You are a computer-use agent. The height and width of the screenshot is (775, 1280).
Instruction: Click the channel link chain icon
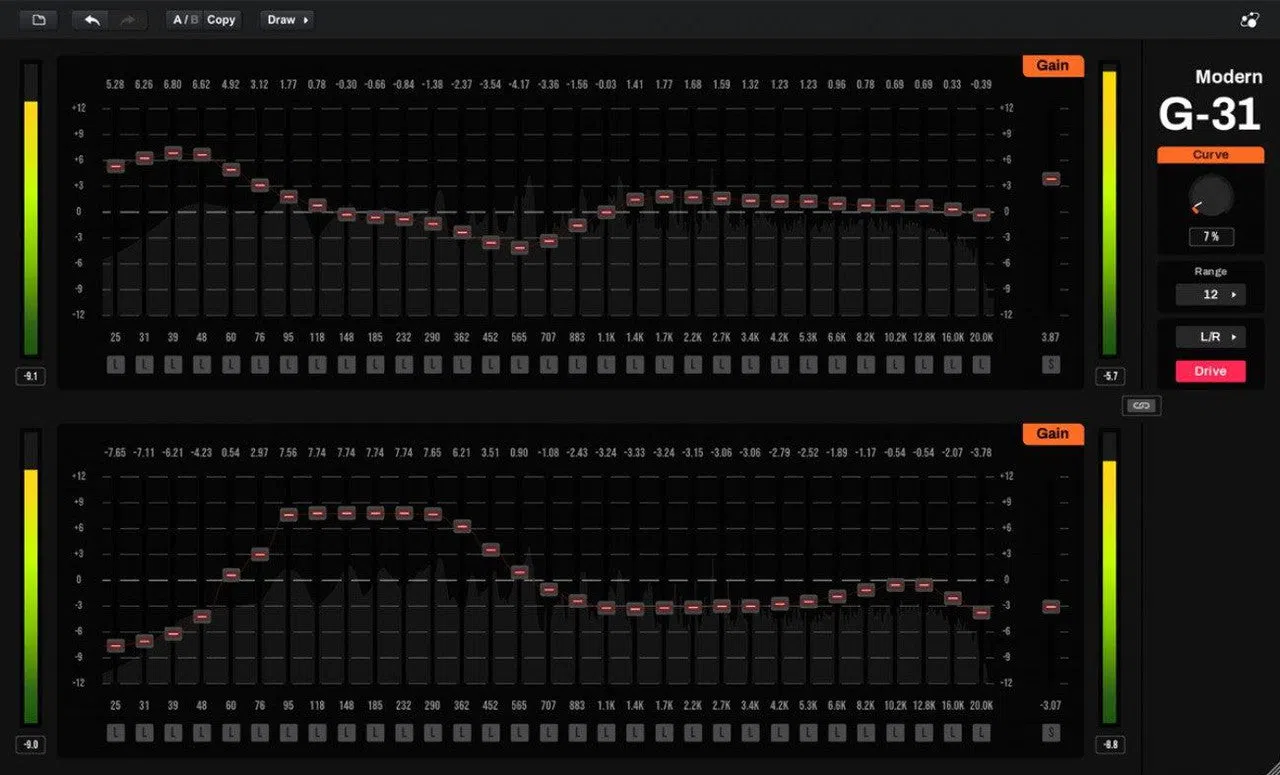(x=1142, y=405)
